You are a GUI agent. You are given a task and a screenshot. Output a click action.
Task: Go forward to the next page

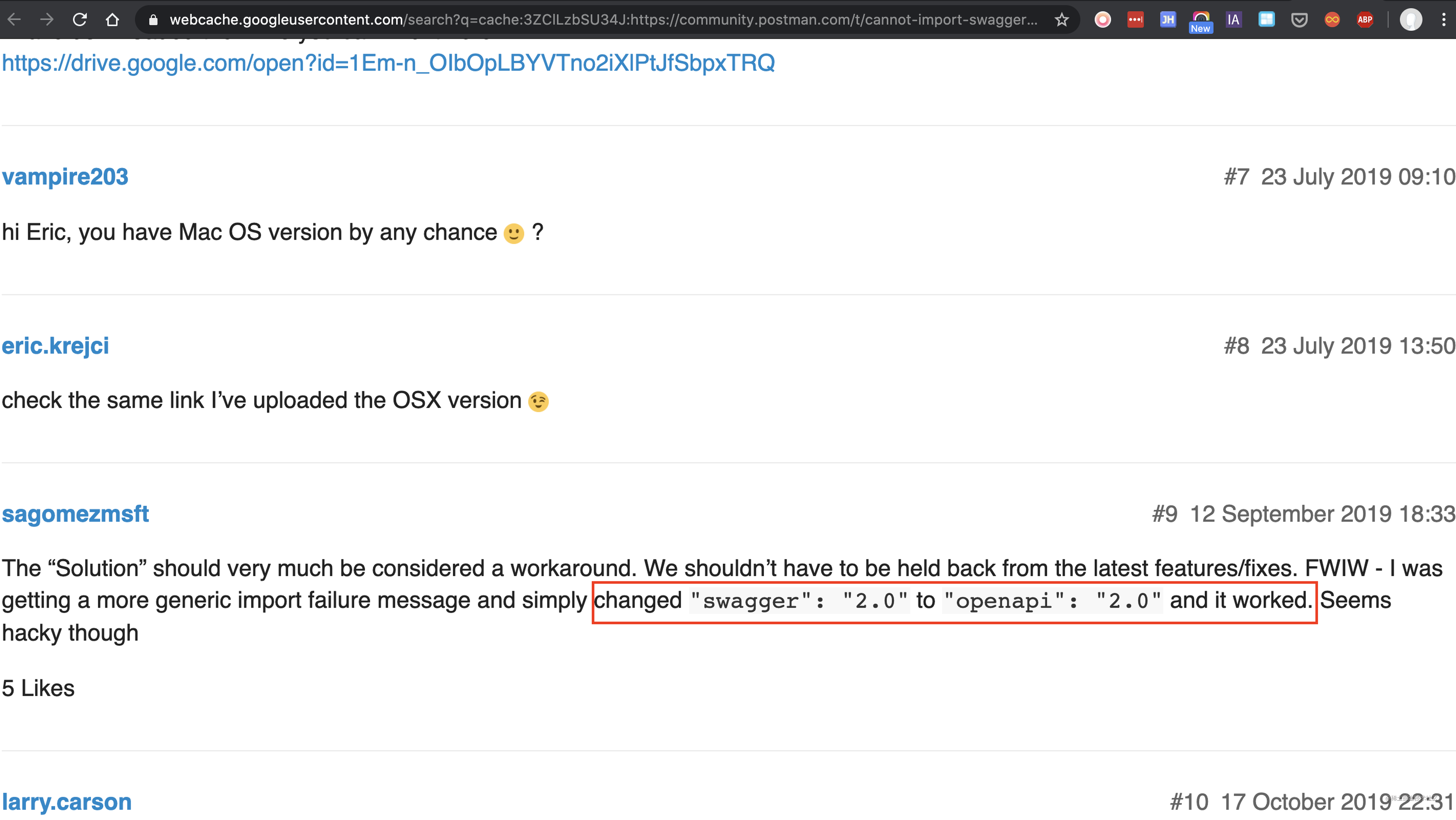pos(47,19)
